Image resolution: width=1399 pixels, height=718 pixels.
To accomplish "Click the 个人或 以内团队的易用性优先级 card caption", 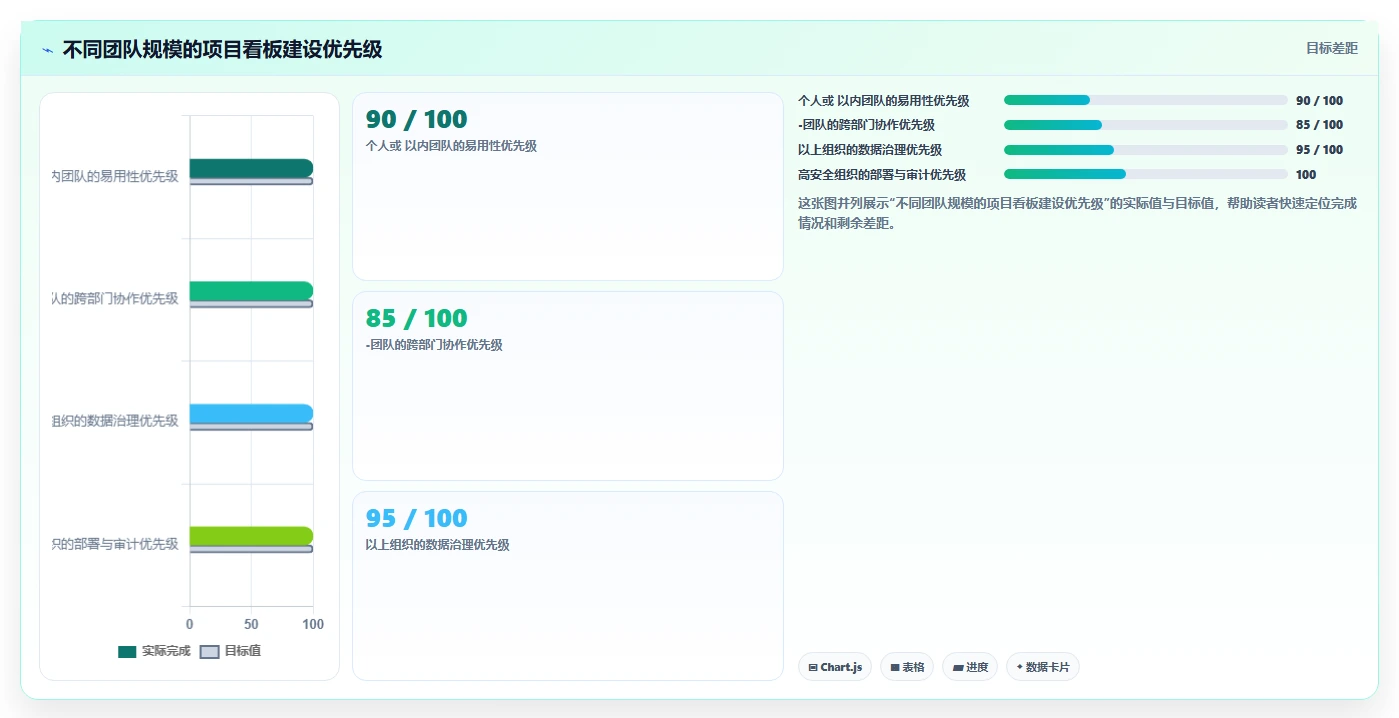I will pos(451,146).
